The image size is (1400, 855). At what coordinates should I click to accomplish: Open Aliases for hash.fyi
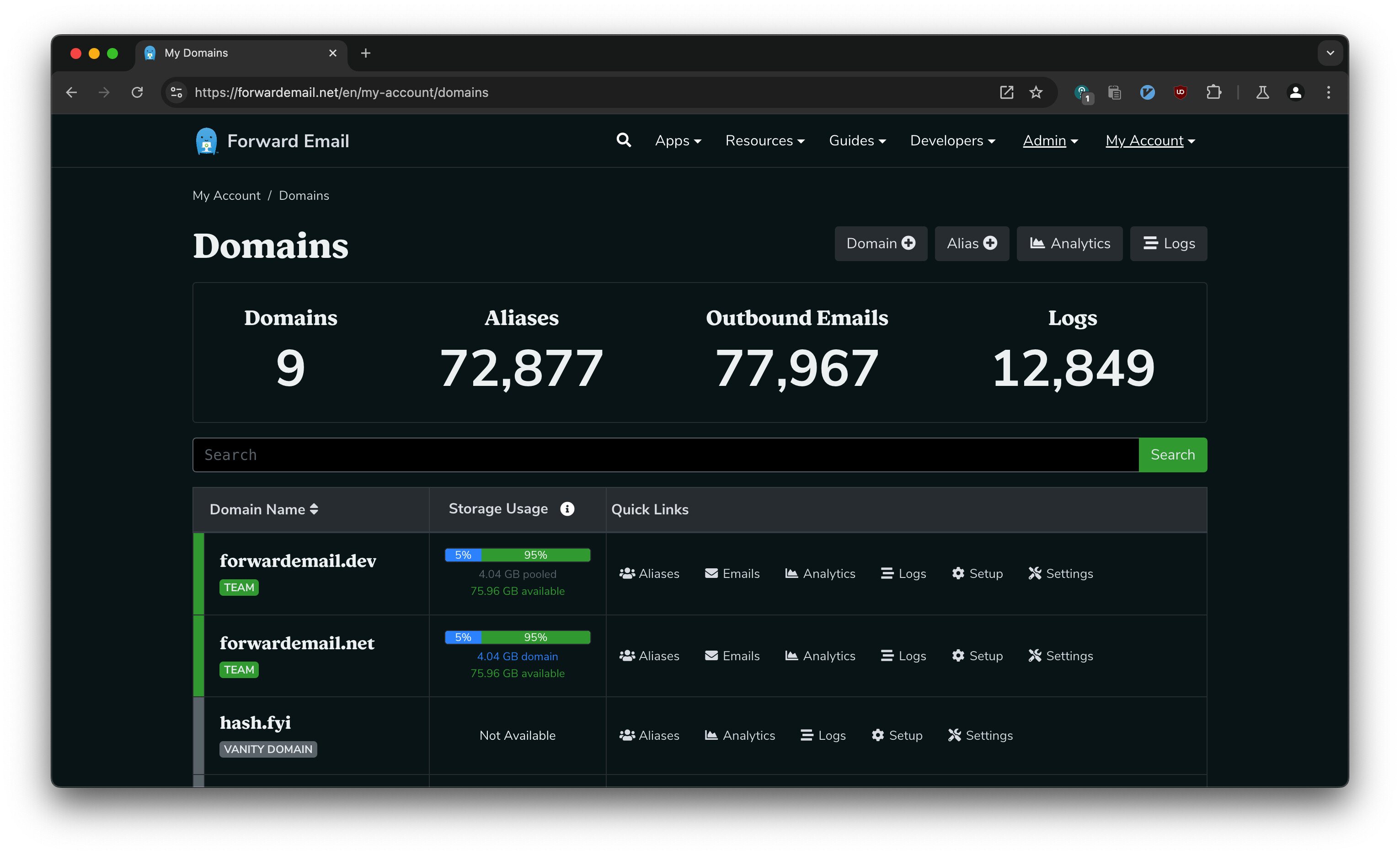pos(649,735)
